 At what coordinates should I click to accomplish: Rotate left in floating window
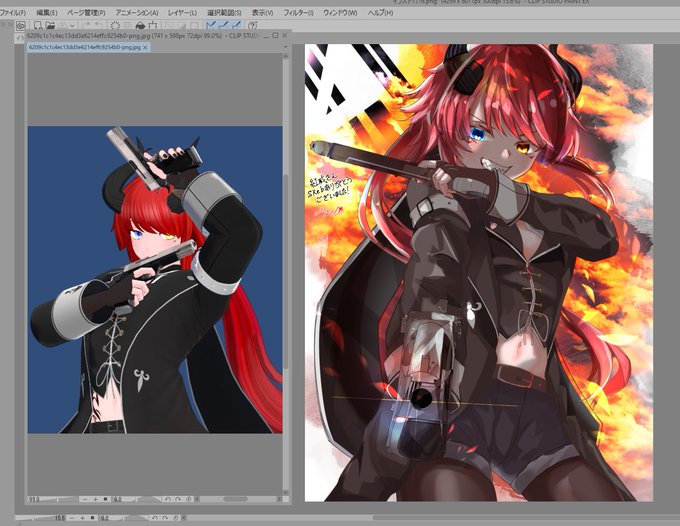(x=168, y=500)
